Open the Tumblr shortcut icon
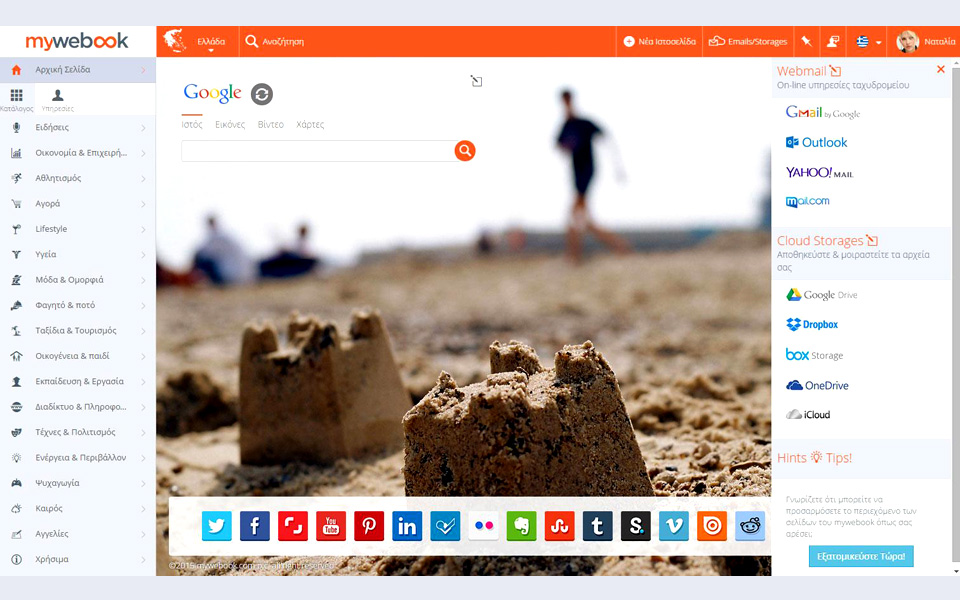This screenshot has width=960, height=600. click(x=597, y=526)
